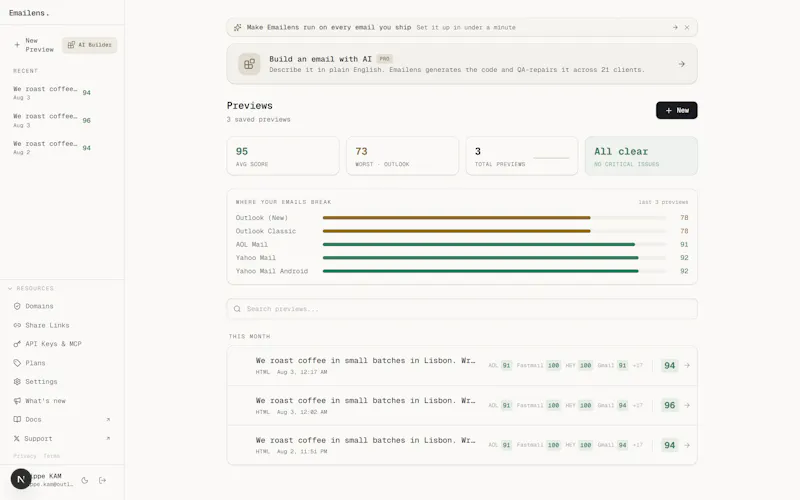Click the sparkle icon in setup banner

pos(238,28)
